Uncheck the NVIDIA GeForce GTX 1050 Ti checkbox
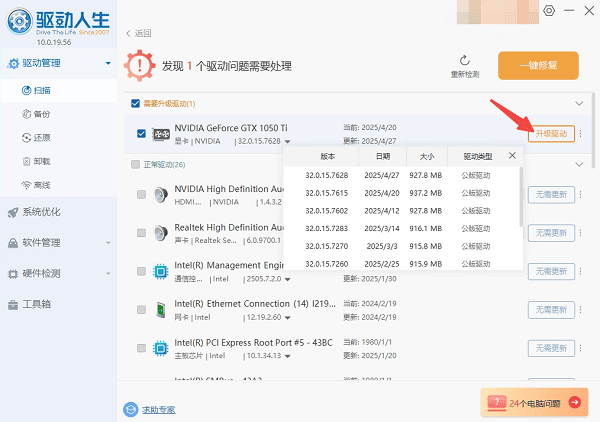This screenshot has height=422, width=600. [141, 133]
